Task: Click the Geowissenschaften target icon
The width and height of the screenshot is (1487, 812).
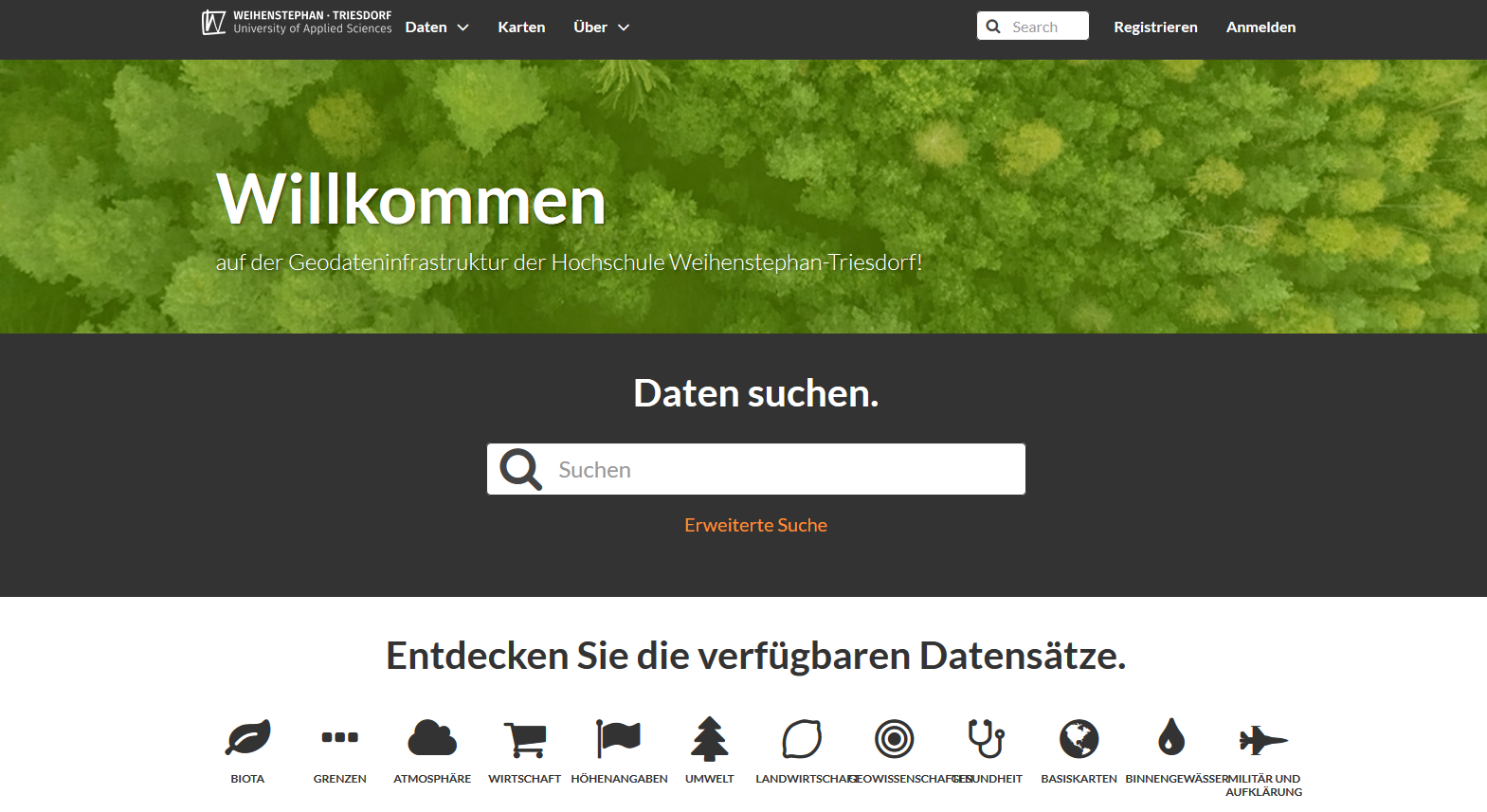Action: (x=894, y=739)
